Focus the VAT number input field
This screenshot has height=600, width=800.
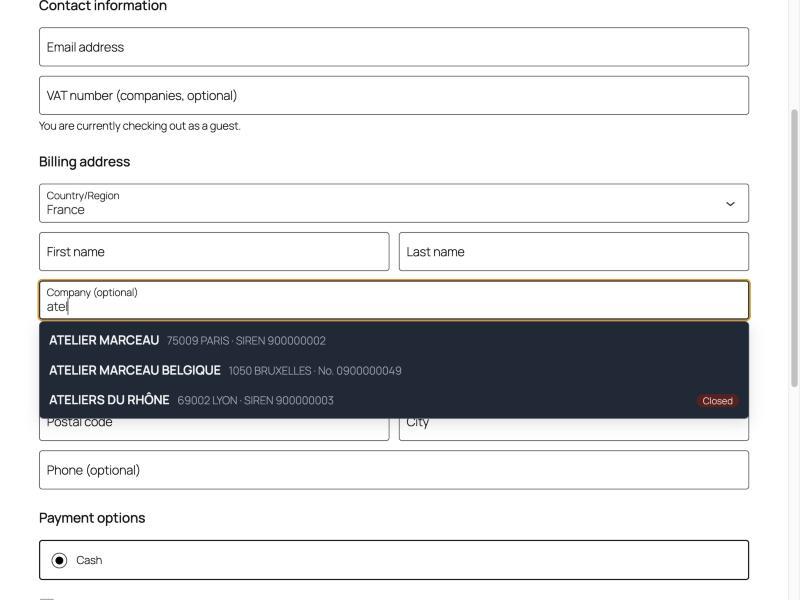[x=394, y=95]
